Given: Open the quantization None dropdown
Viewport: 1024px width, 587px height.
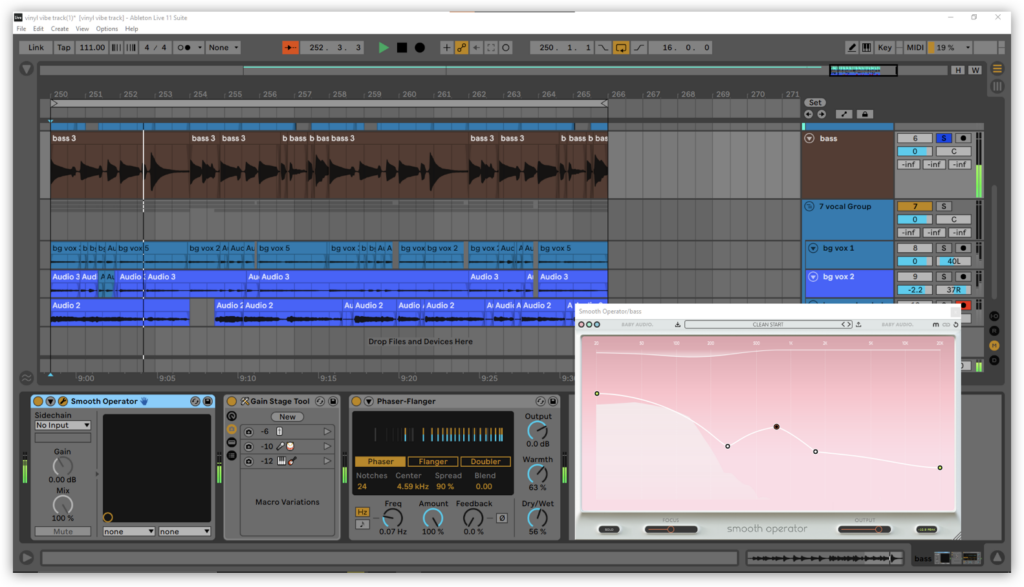Looking at the screenshot, I should [x=223, y=48].
